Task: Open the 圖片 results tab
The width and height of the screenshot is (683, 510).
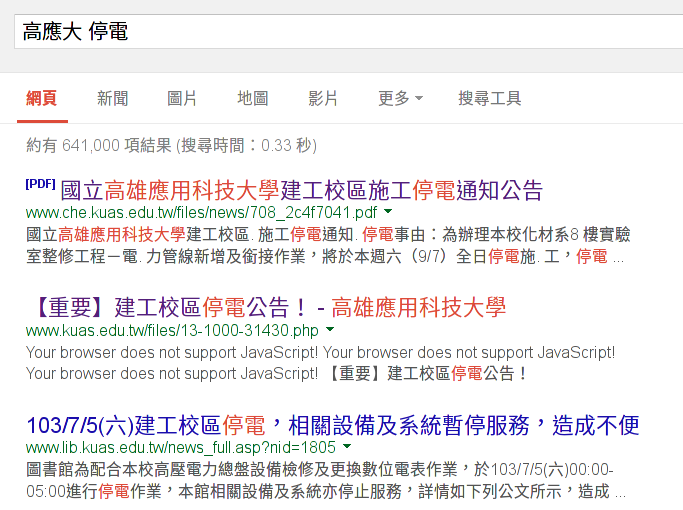Action: 182,98
